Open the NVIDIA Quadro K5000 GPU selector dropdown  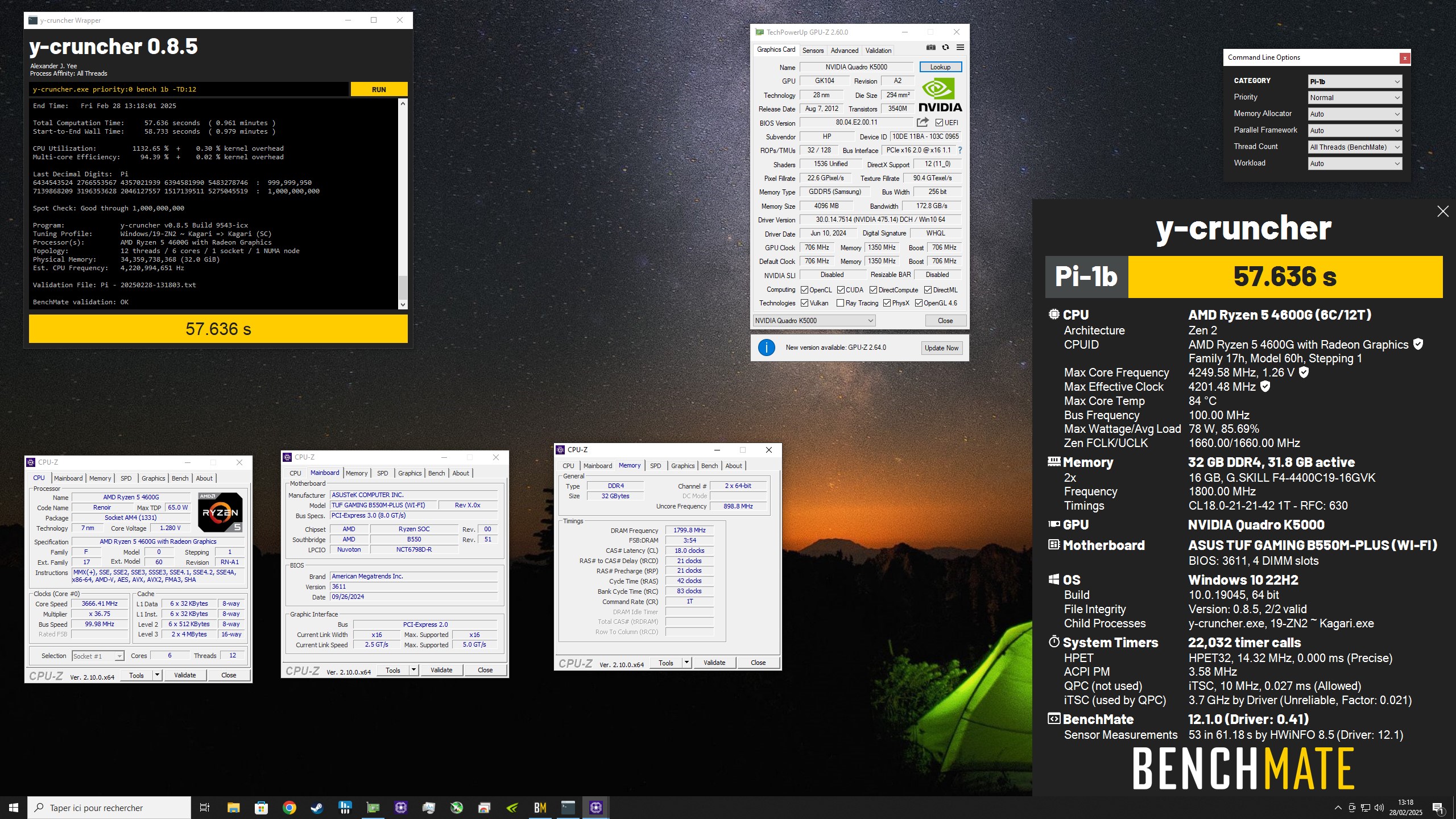tap(814, 321)
